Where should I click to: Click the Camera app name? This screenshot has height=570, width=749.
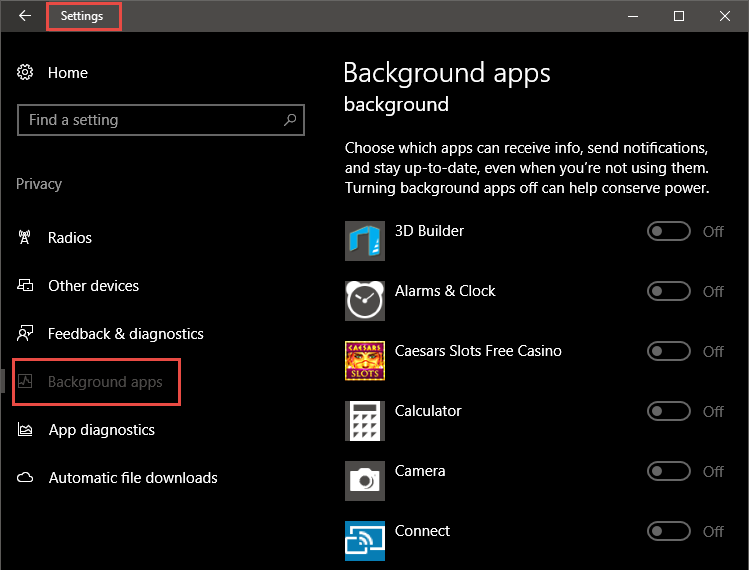tap(420, 471)
